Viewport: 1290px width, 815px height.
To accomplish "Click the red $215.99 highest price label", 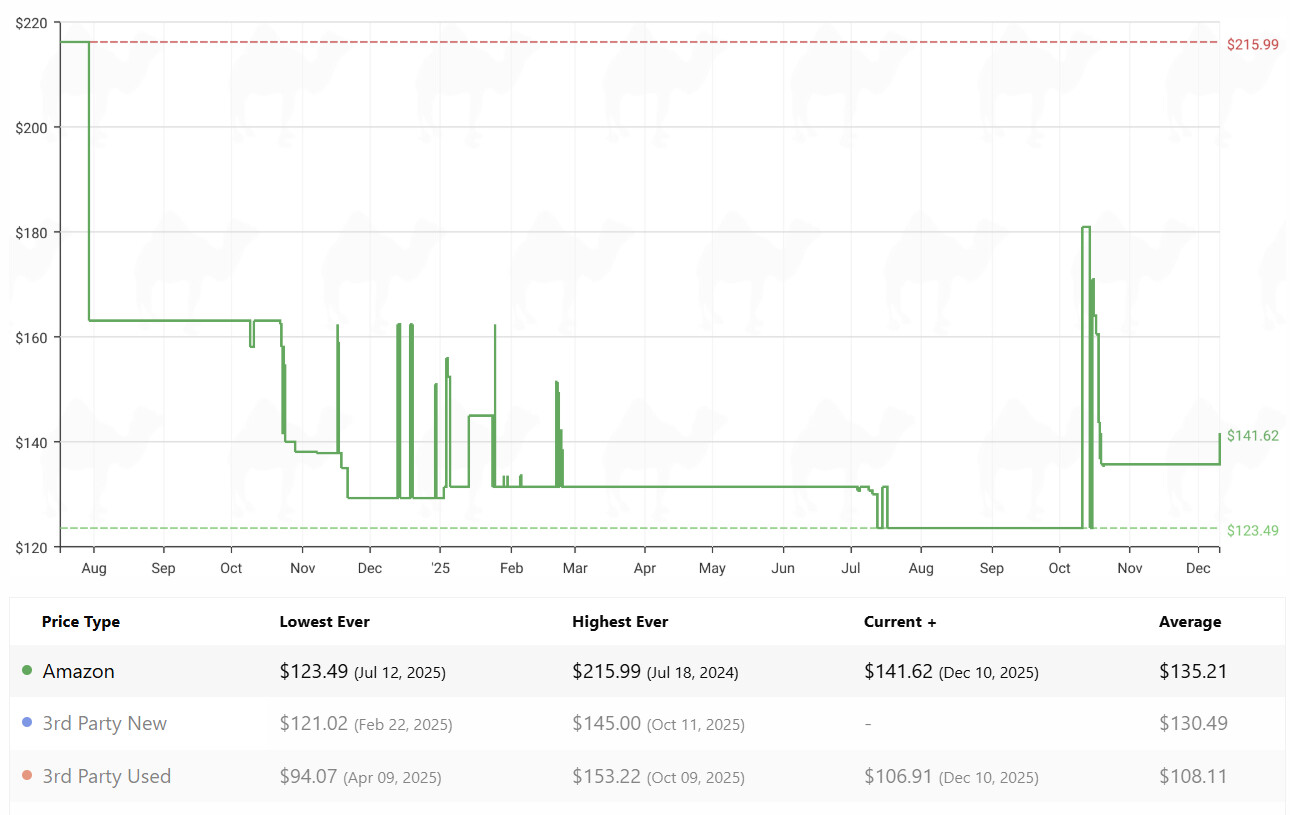I will (1252, 44).
